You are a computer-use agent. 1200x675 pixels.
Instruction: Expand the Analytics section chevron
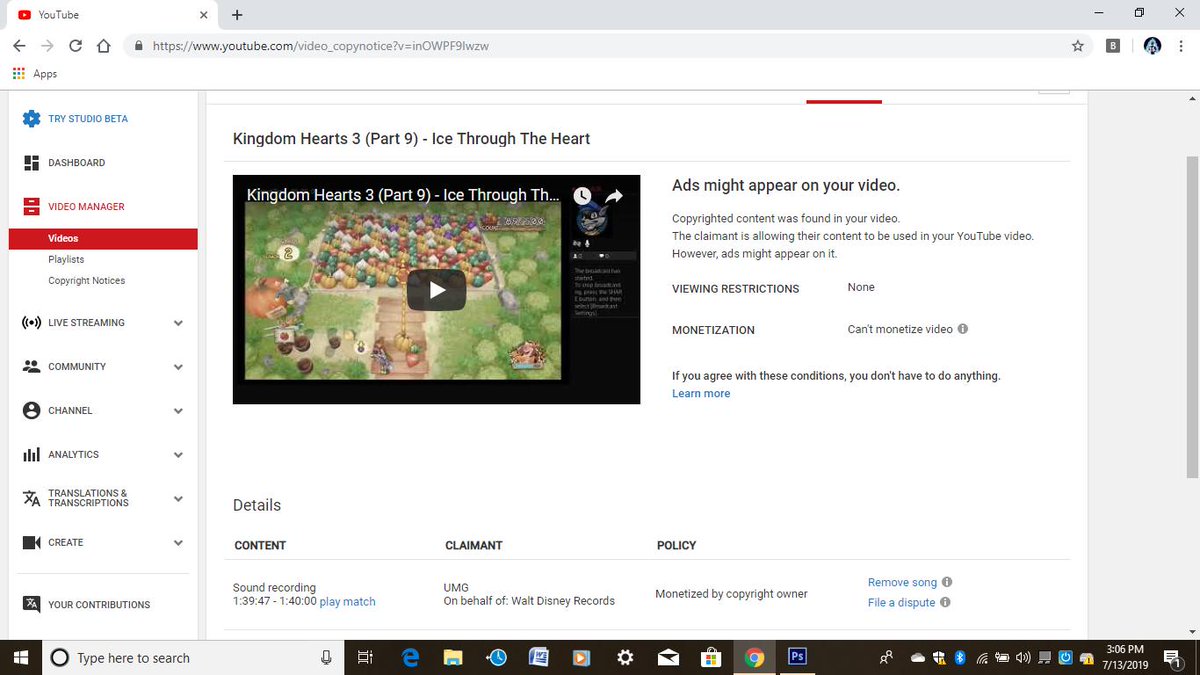click(x=178, y=455)
